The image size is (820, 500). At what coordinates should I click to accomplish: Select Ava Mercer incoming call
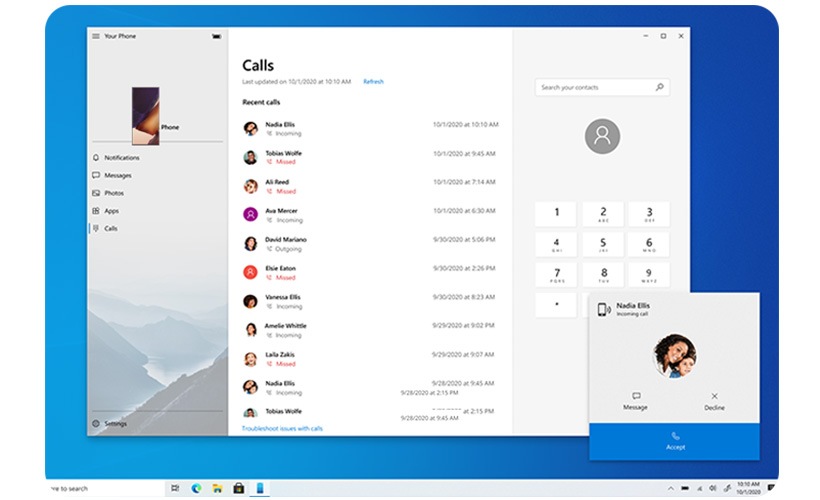point(370,215)
